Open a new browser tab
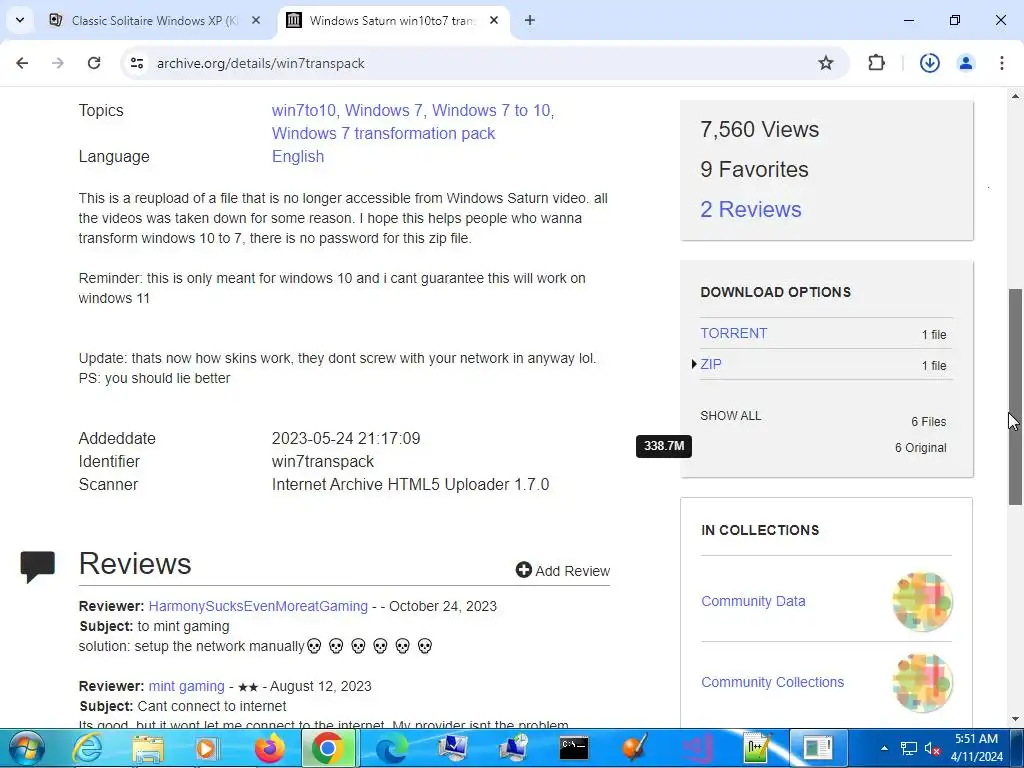 530,20
